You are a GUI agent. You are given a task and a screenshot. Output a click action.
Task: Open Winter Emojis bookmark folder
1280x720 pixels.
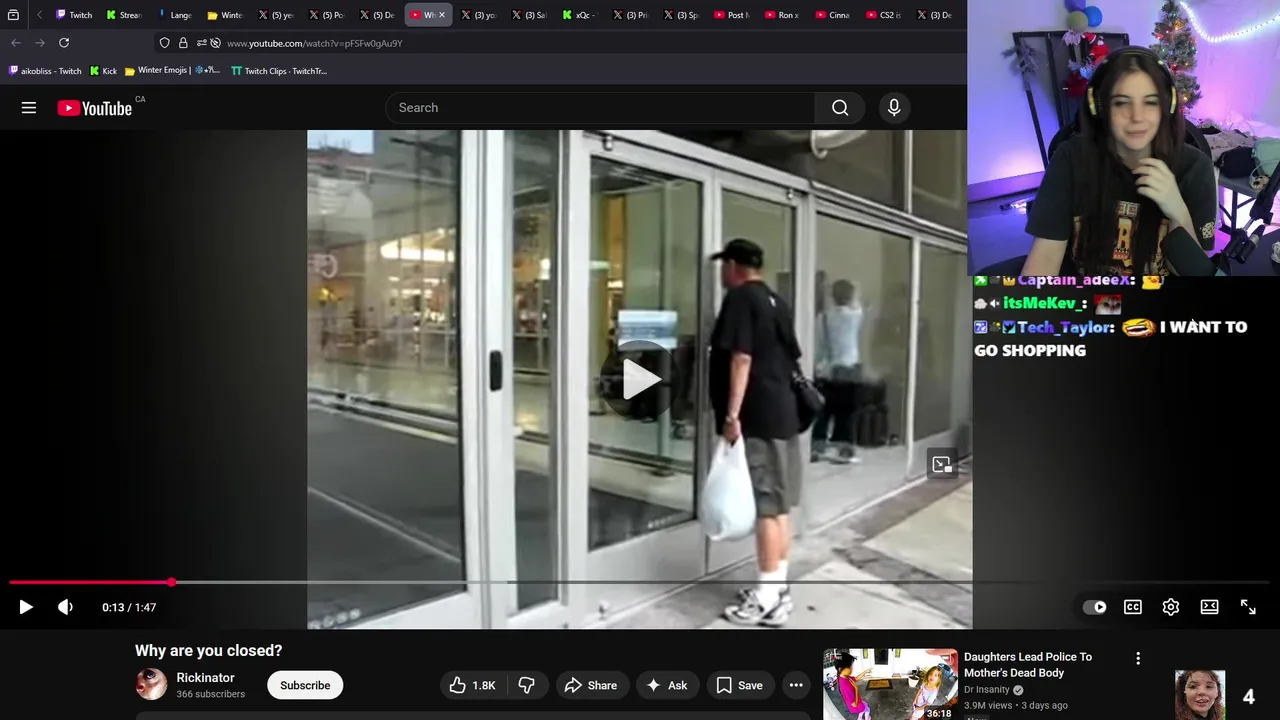coord(173,71)
